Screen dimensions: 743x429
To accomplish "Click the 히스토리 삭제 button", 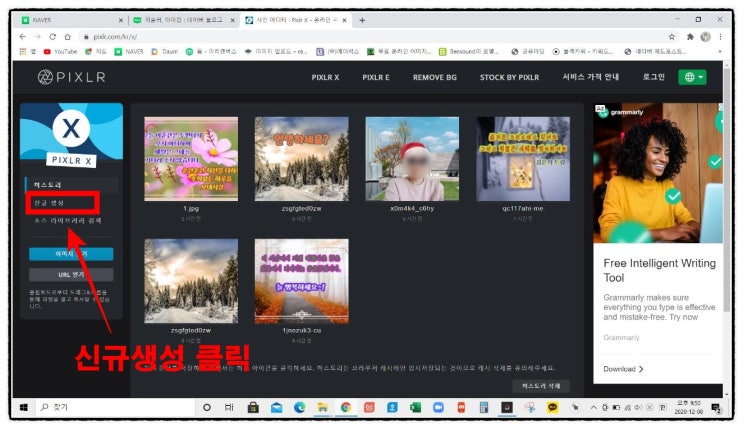I will pyautogui.click(x=541, y=386).
